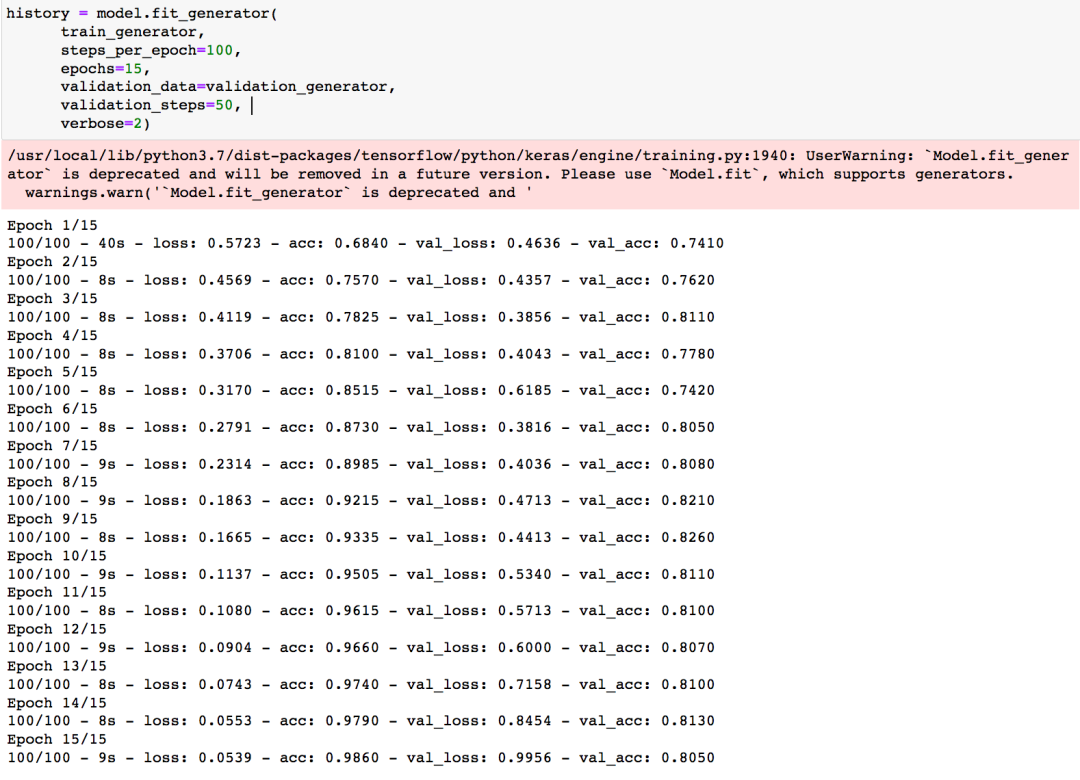Screen dimensions: 1080x780
Task: Click the output row with loss: 0.2791
Action: click(361, 427)
